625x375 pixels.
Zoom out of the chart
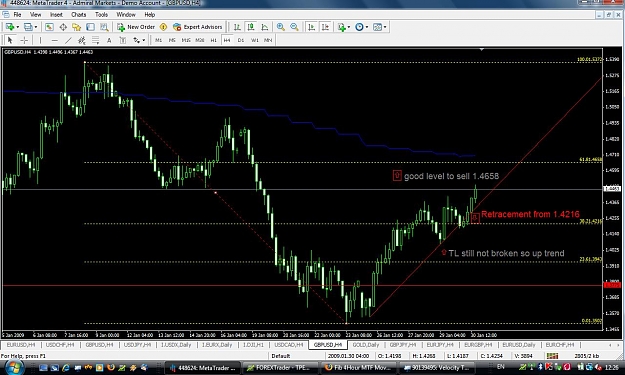(x=294, y=27)
